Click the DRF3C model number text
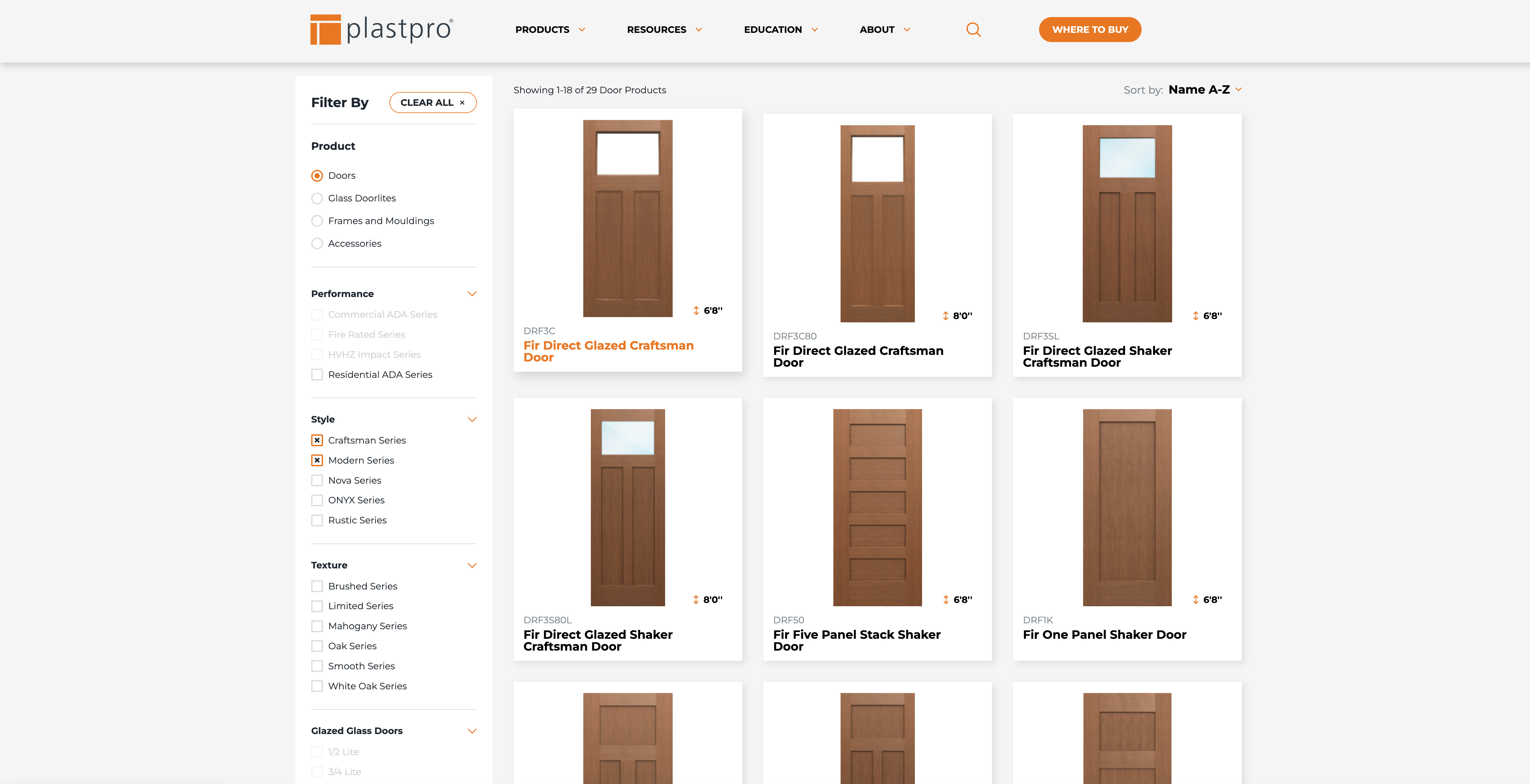 (x=539, y=332)
